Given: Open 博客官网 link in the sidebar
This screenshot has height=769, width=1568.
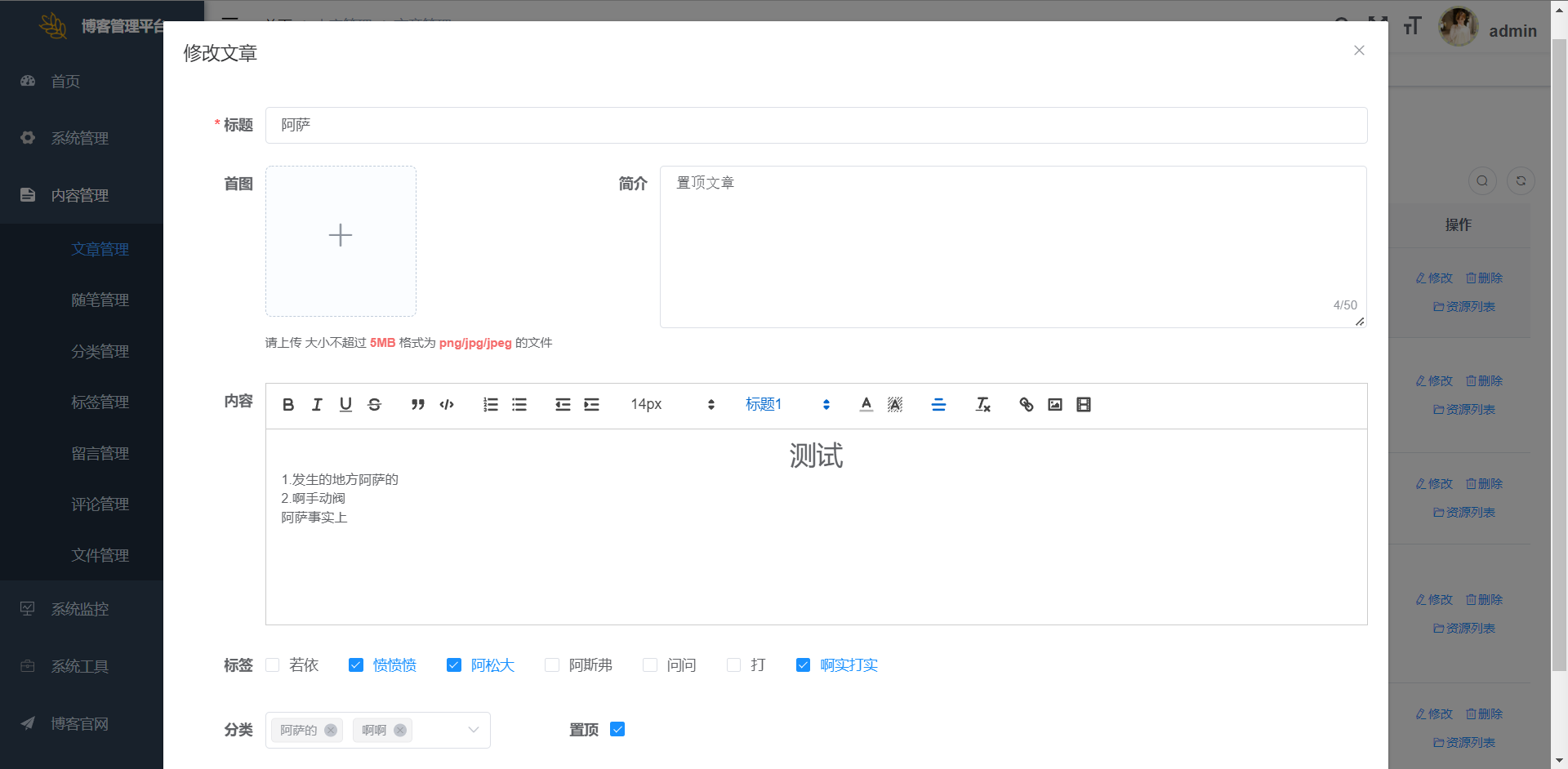Looking at the screenshot, I should [82, 723].
